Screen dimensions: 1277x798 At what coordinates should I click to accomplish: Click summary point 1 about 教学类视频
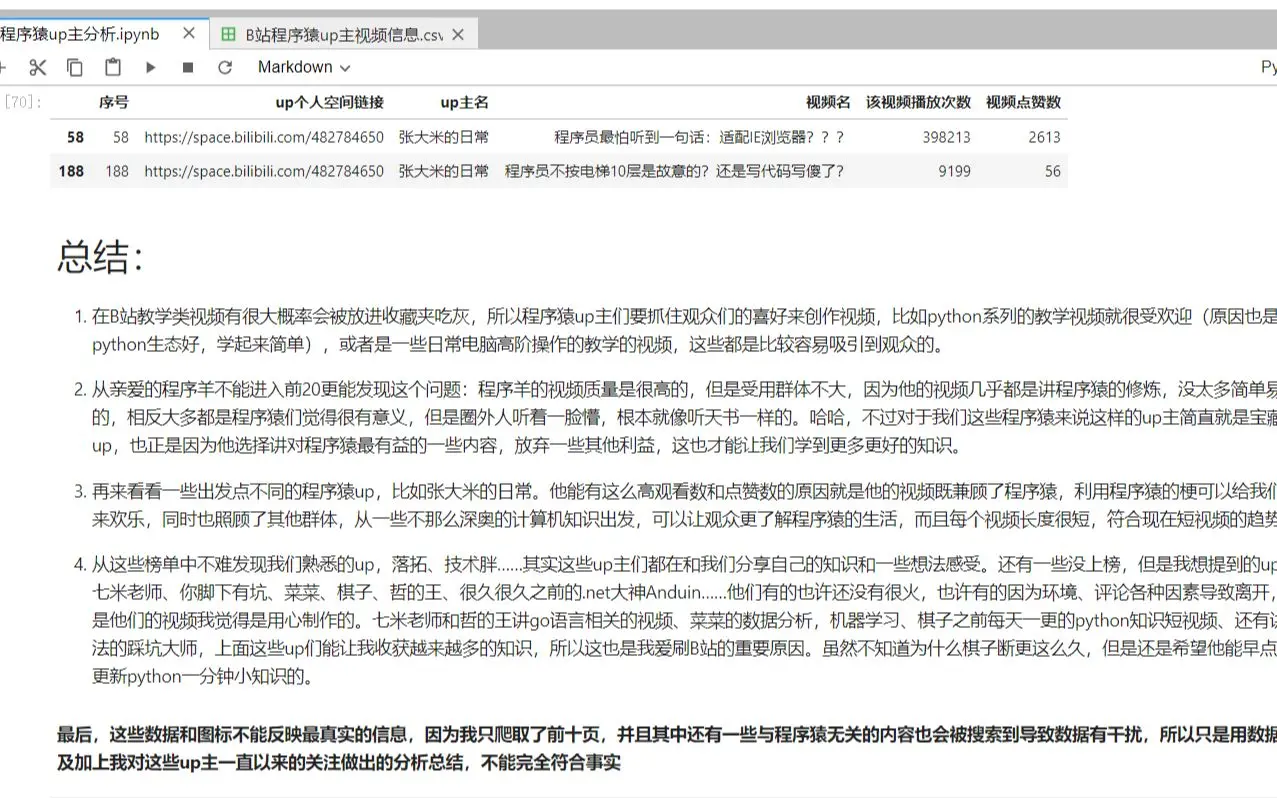click(684, 332)
